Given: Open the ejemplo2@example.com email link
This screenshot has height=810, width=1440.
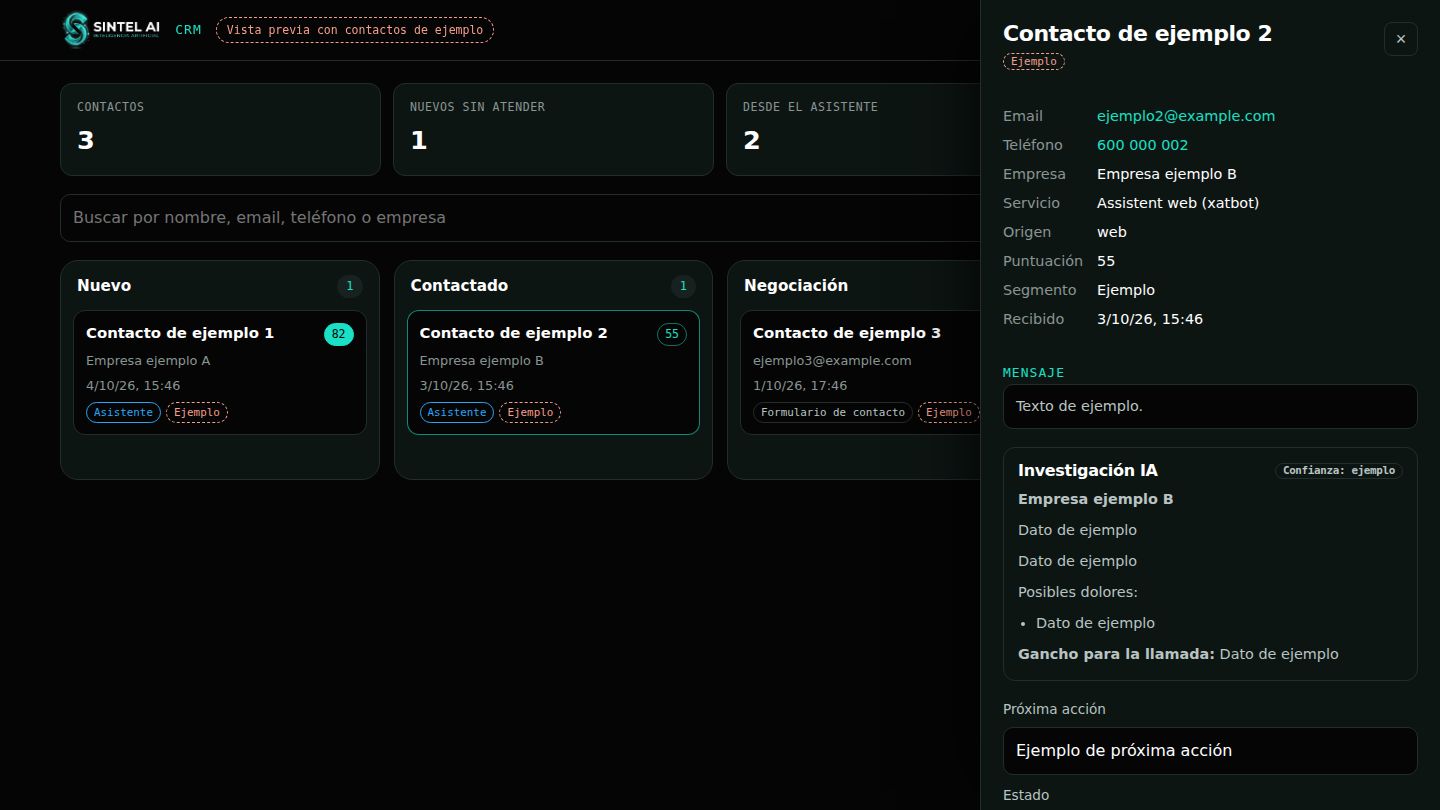Looking at the screenshot, I should tap(1186, 116).
